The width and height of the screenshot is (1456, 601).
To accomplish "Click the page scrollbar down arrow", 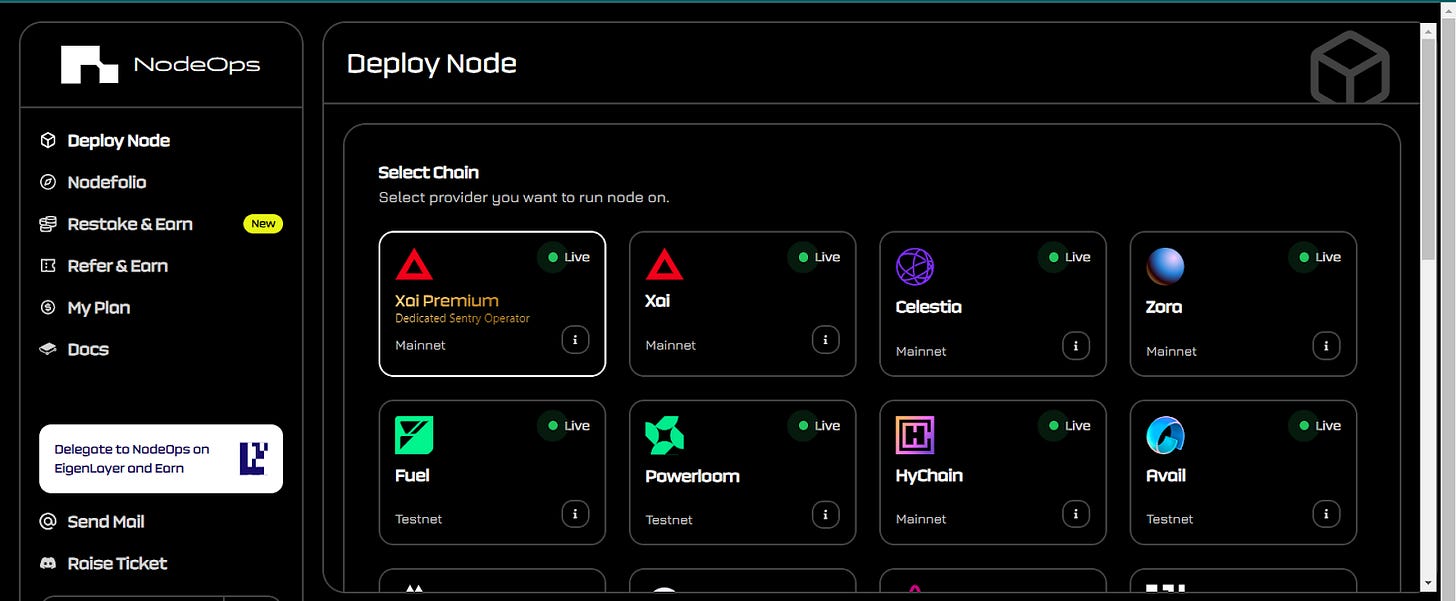I will (1430, 582).
